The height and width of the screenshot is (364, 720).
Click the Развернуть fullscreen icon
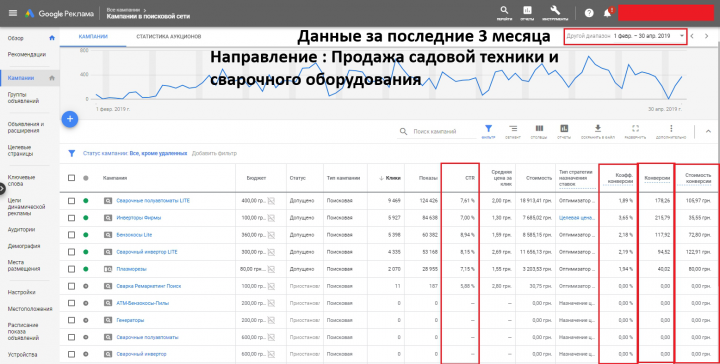(636, 131)
